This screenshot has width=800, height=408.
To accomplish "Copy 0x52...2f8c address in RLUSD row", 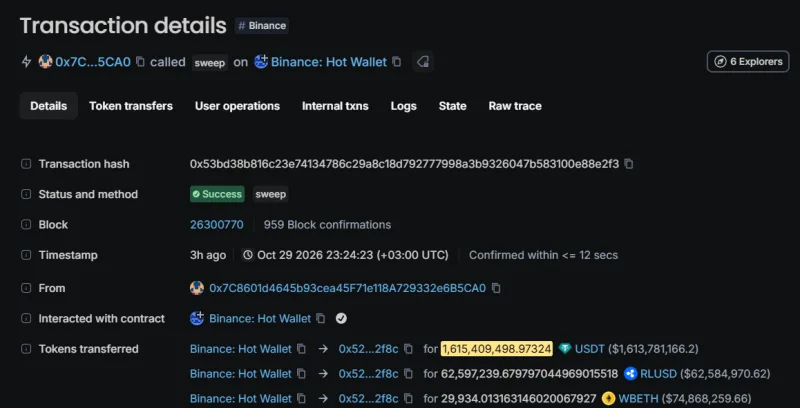I will pyautogui.click(x=408, y=373).
